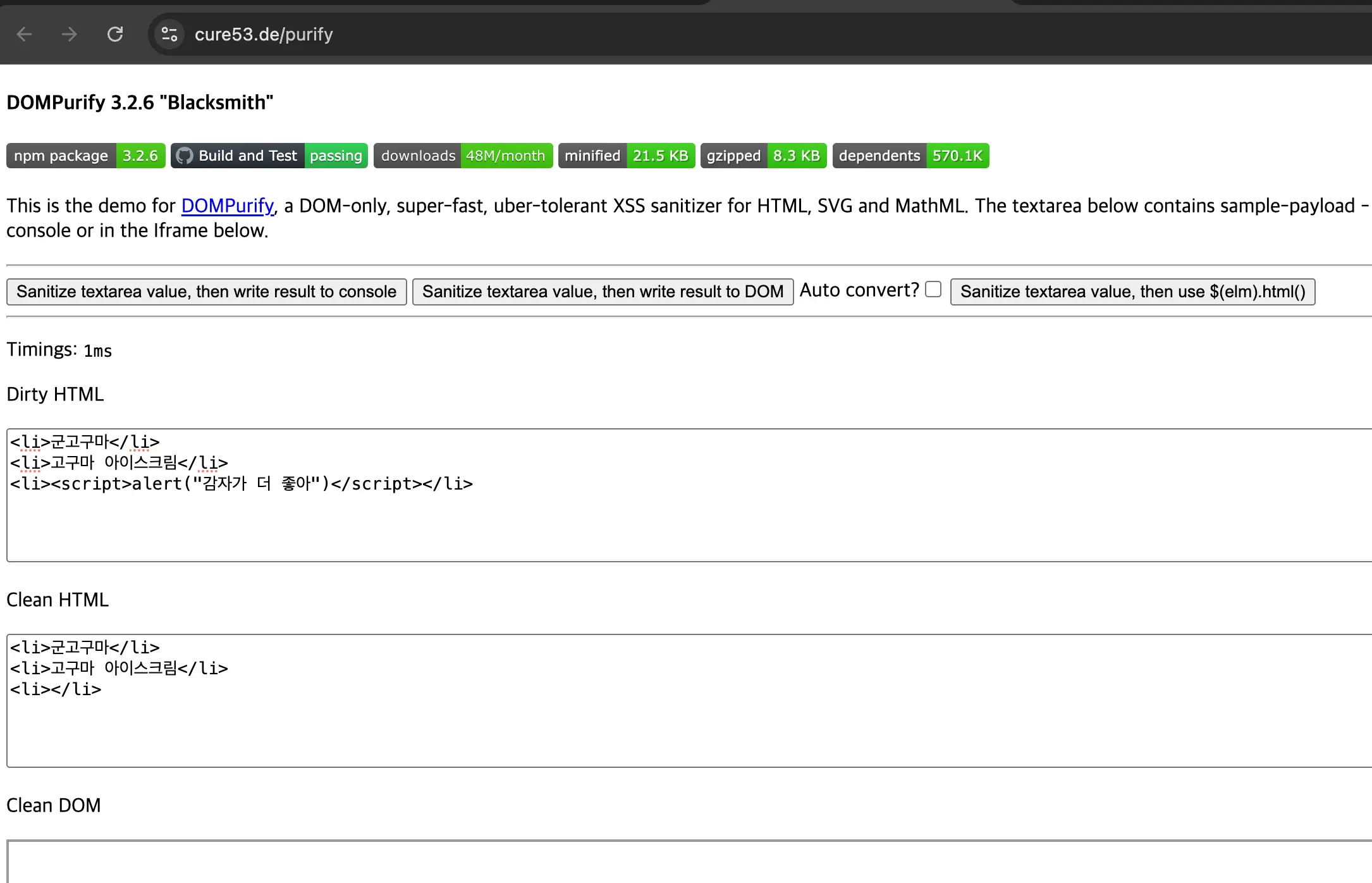
Task: Open the DOMPurify hyperlink
Action: pos(228,206)
